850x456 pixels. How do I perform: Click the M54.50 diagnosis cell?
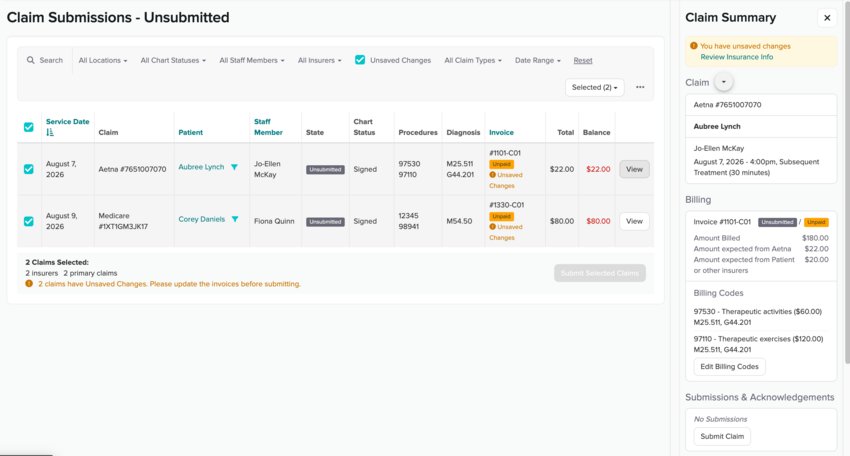point(459,221)
